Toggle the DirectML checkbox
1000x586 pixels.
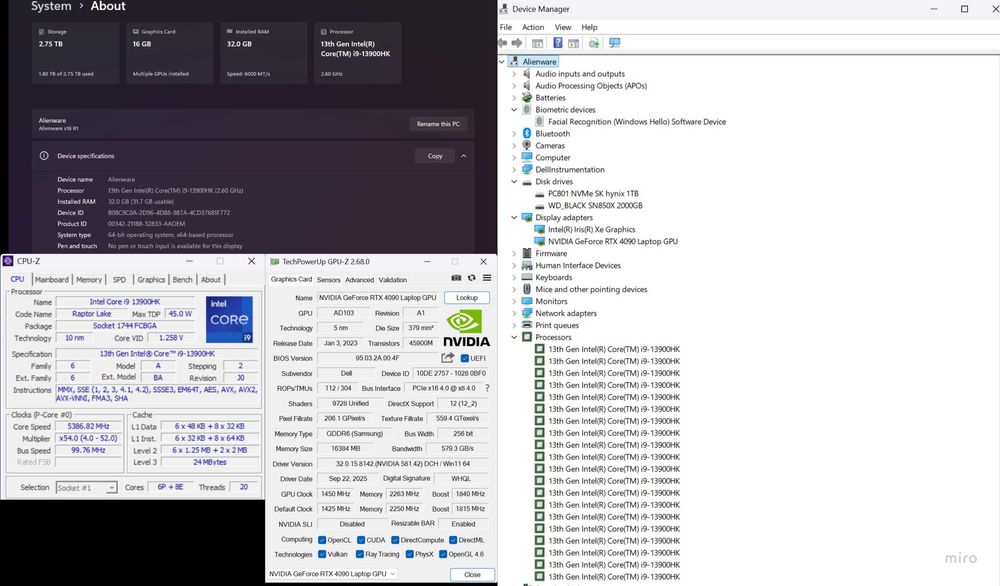(453, 540)
